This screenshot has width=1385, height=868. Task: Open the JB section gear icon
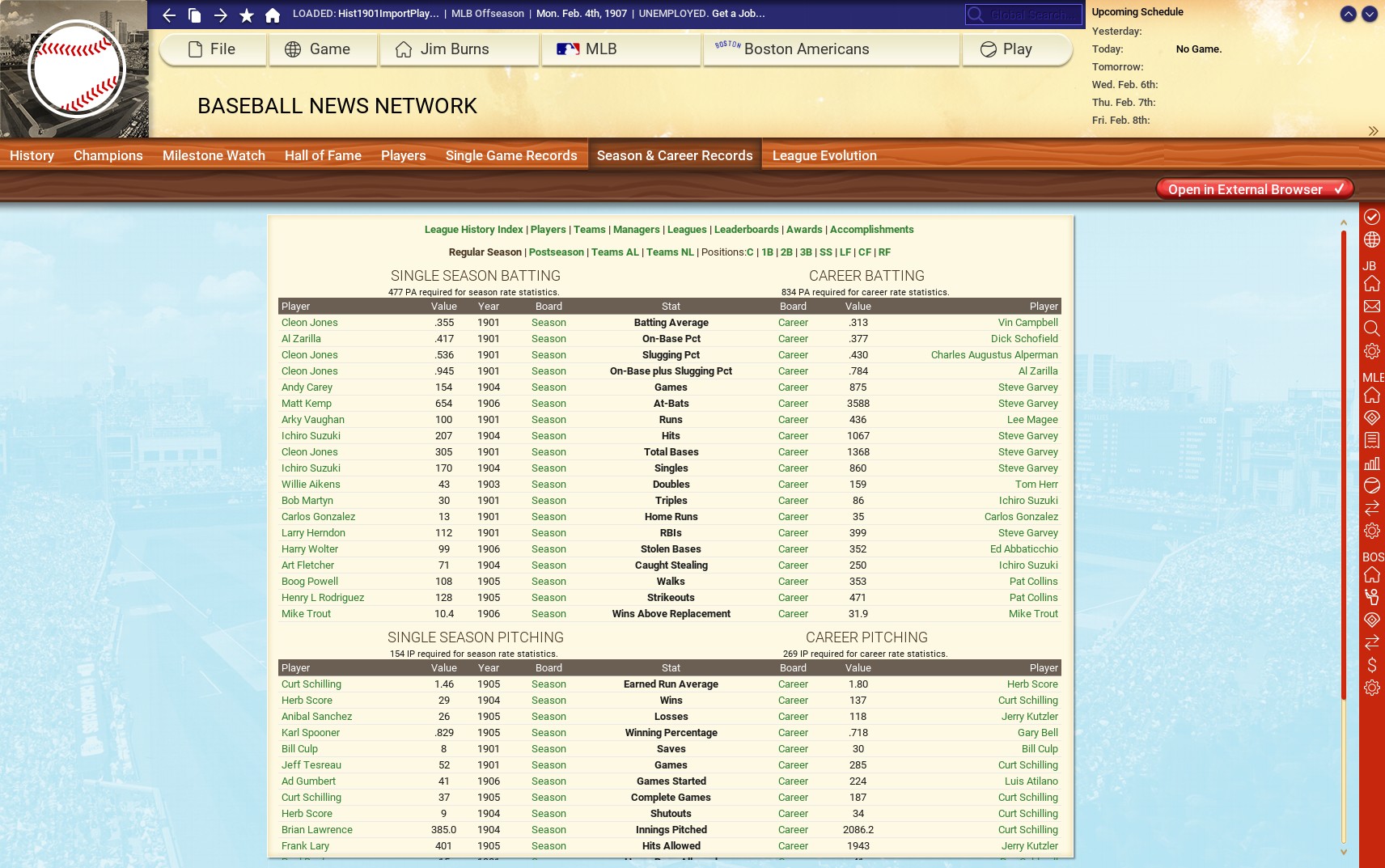click(1372, 351)
